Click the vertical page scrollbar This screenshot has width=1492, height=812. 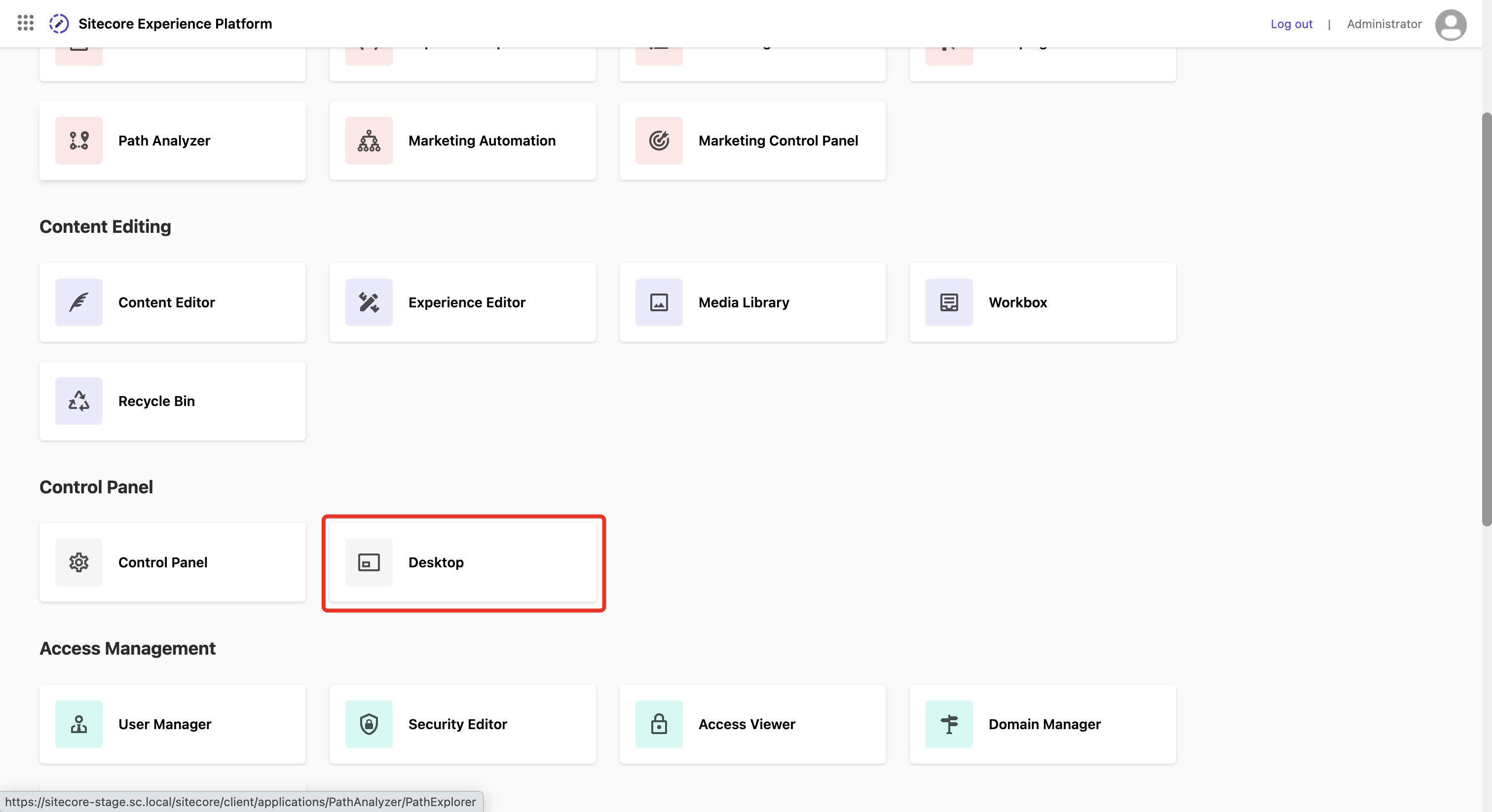click(x=1486, y=319)
